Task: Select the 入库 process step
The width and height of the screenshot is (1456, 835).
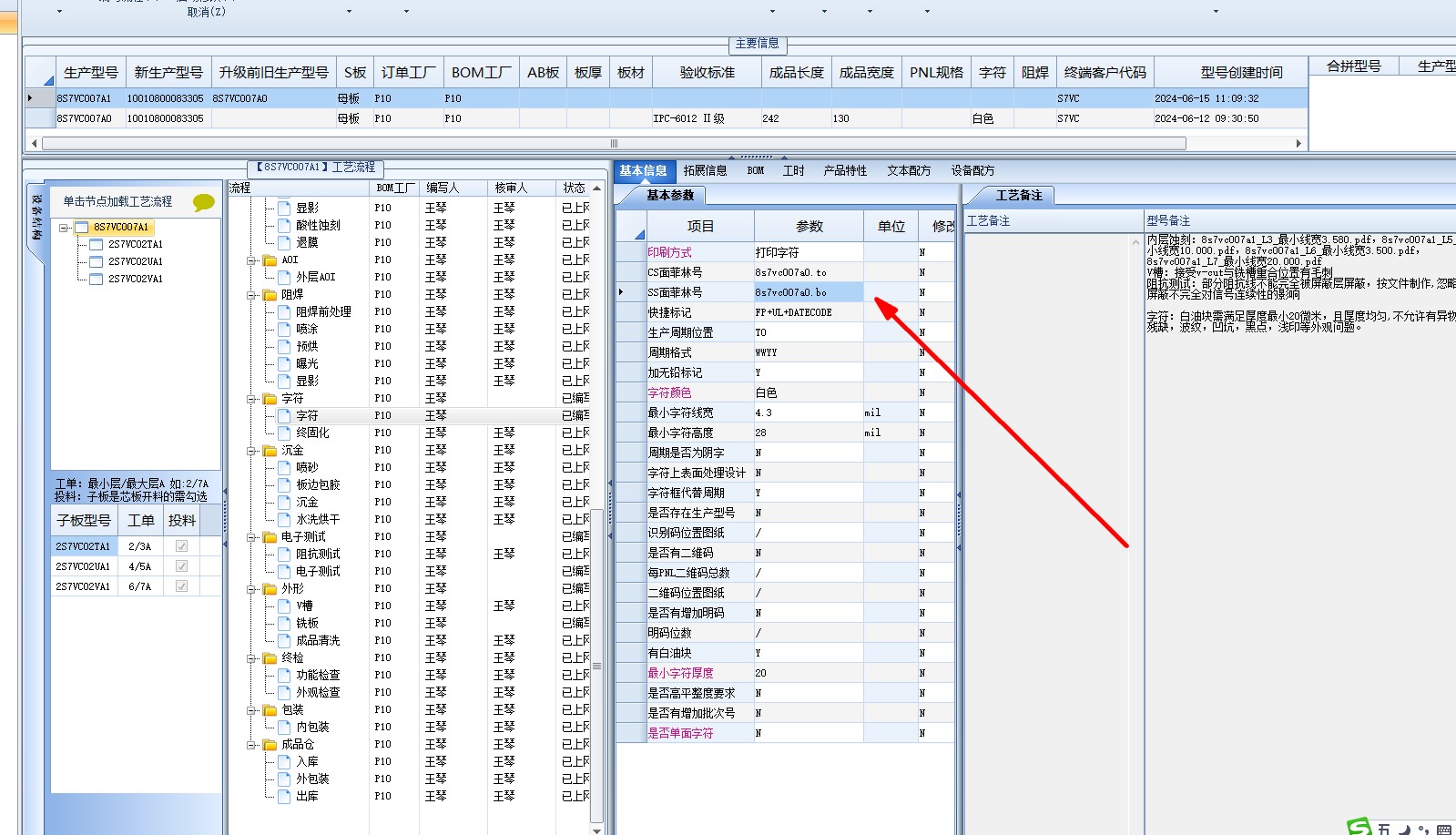Action: pyautogui.click(x=307, y=762)
